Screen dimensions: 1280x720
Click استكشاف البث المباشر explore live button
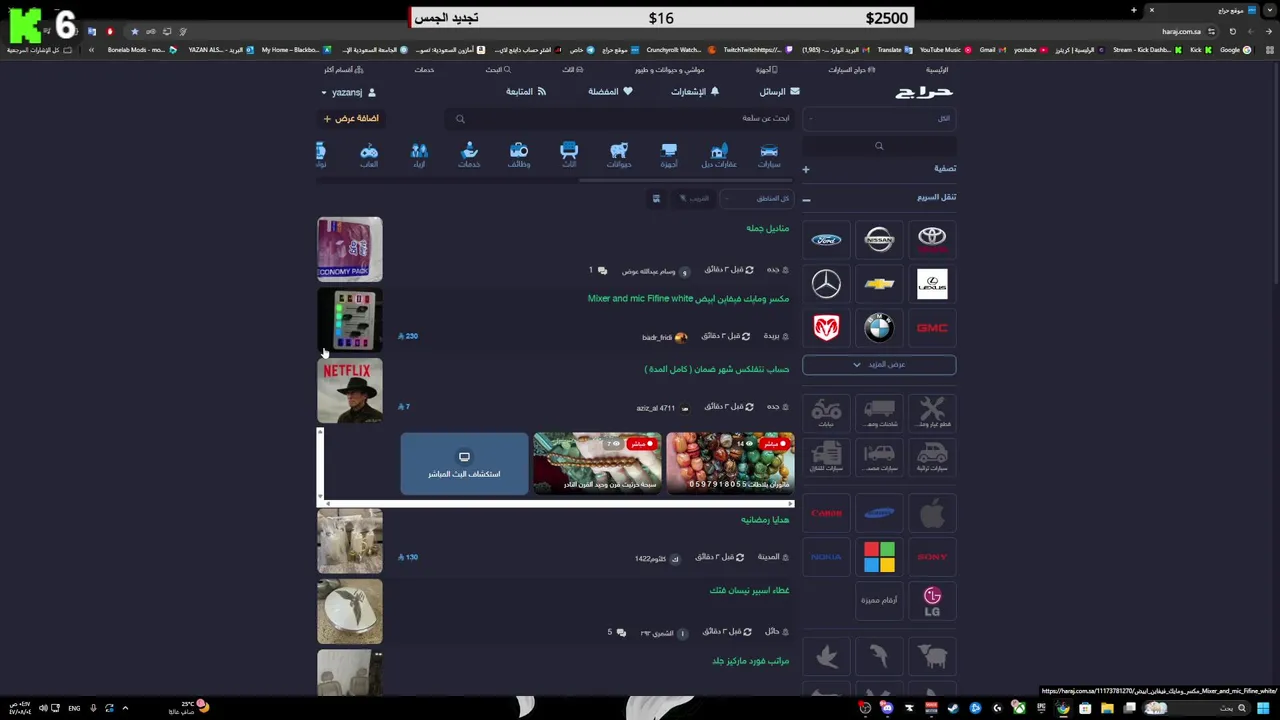tap(464, 464)
